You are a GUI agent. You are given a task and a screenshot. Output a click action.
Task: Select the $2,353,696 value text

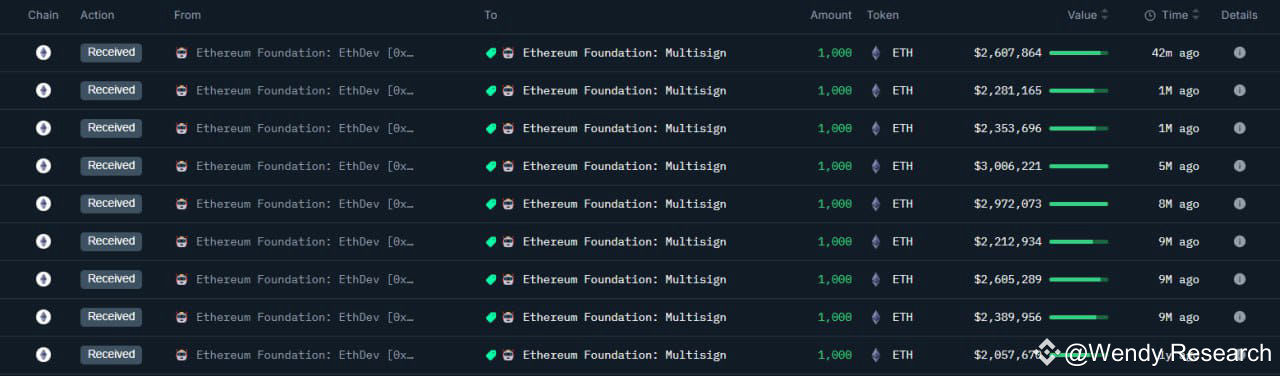click(x=1007, y=128)
